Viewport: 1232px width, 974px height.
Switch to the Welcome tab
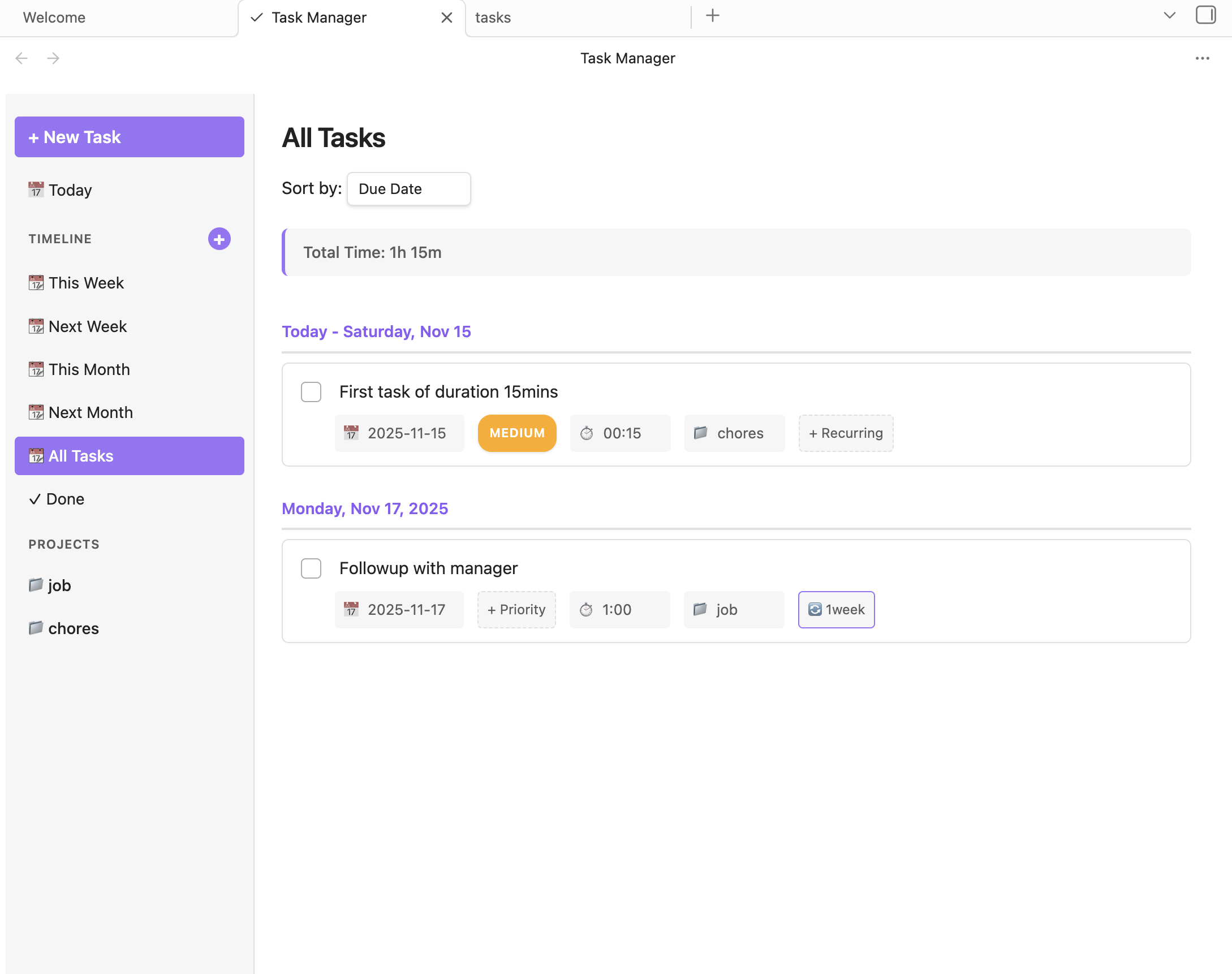point(54,18)
